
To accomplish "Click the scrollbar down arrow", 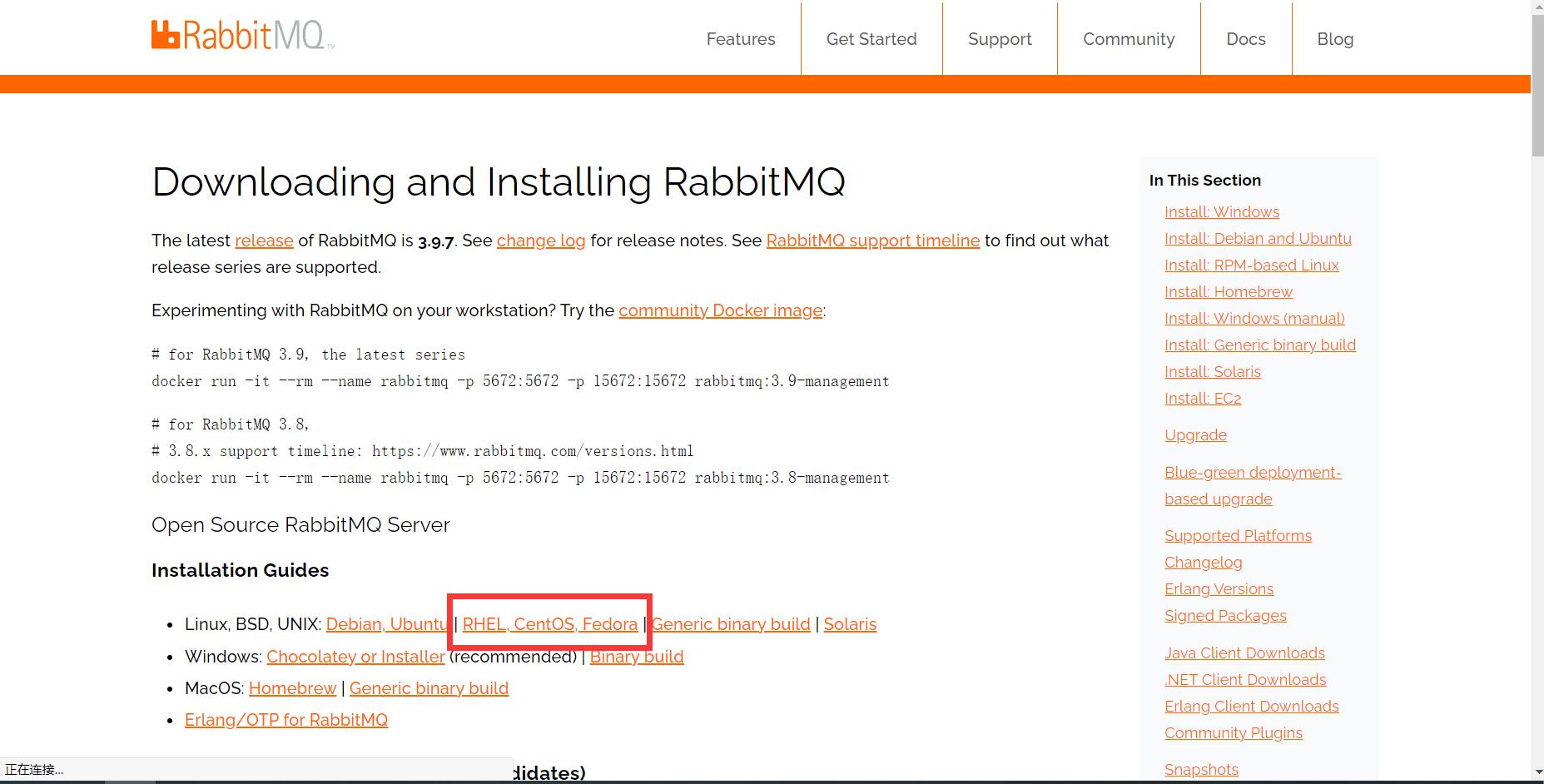I will pos(1537,773).
